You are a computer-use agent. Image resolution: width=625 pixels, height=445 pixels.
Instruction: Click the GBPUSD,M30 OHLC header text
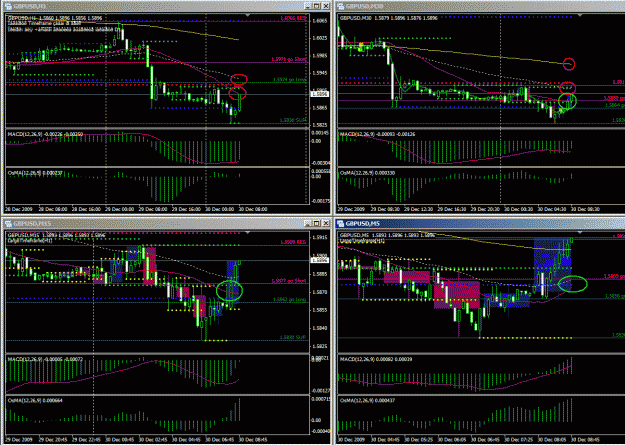(x=389, y=18)
